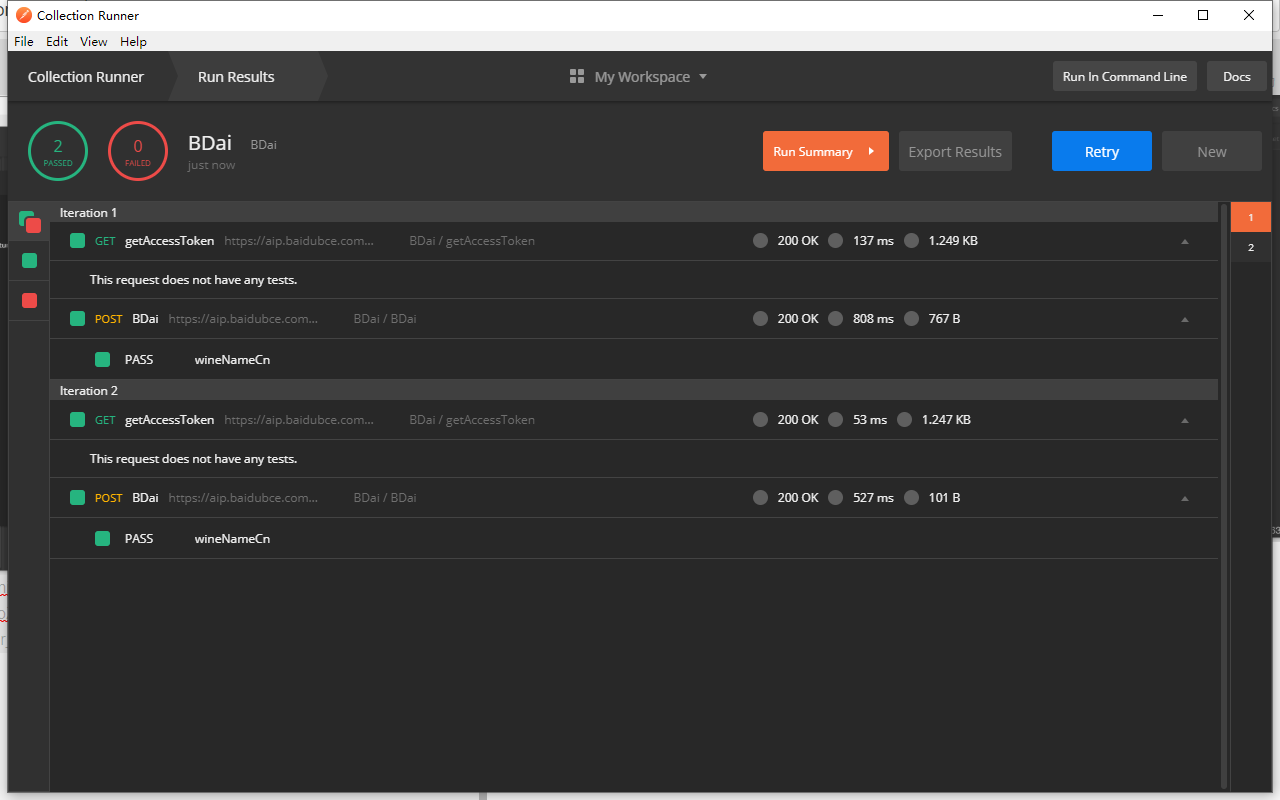This screenshot has width=1280, height=800.
Task: Click getAccessToken name in Iteration 1
Action: [169, 241]
